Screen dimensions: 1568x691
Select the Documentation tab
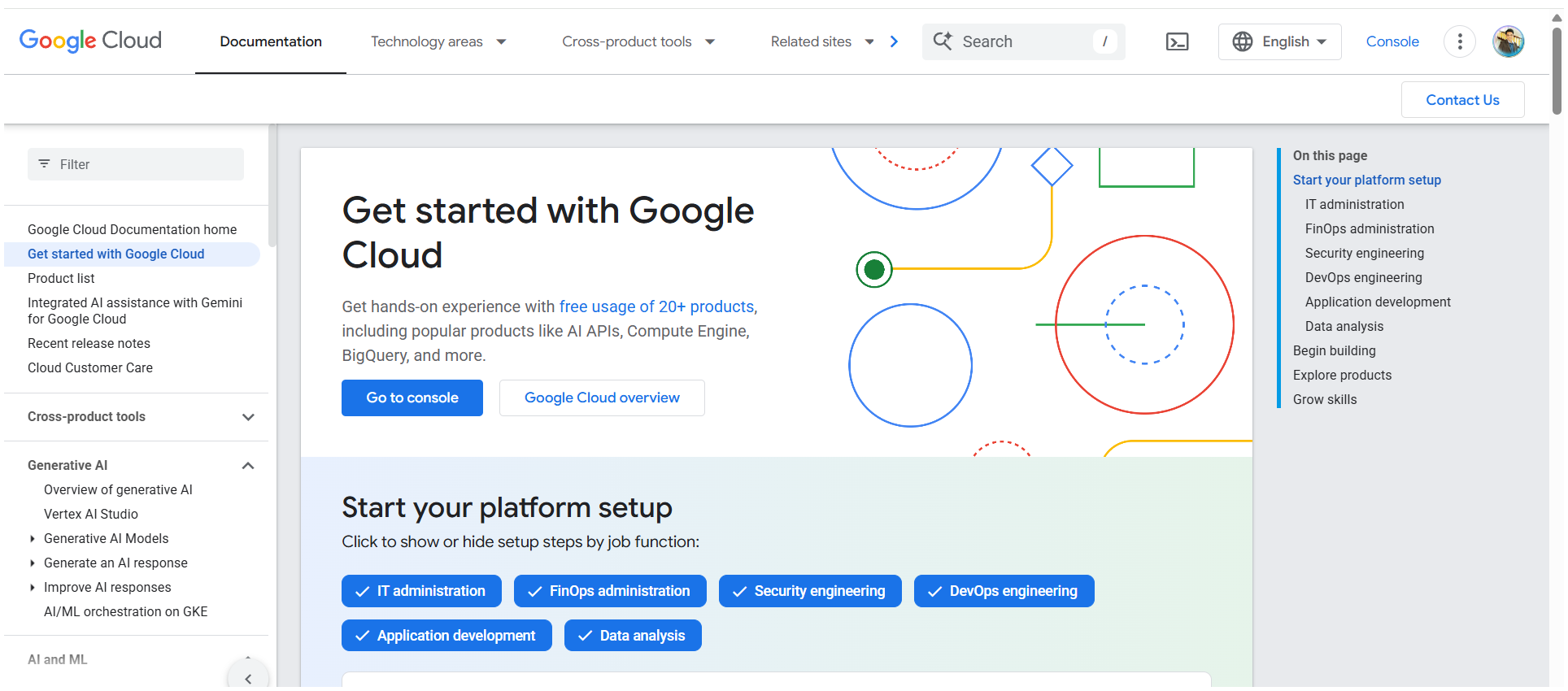pos(271,41)
